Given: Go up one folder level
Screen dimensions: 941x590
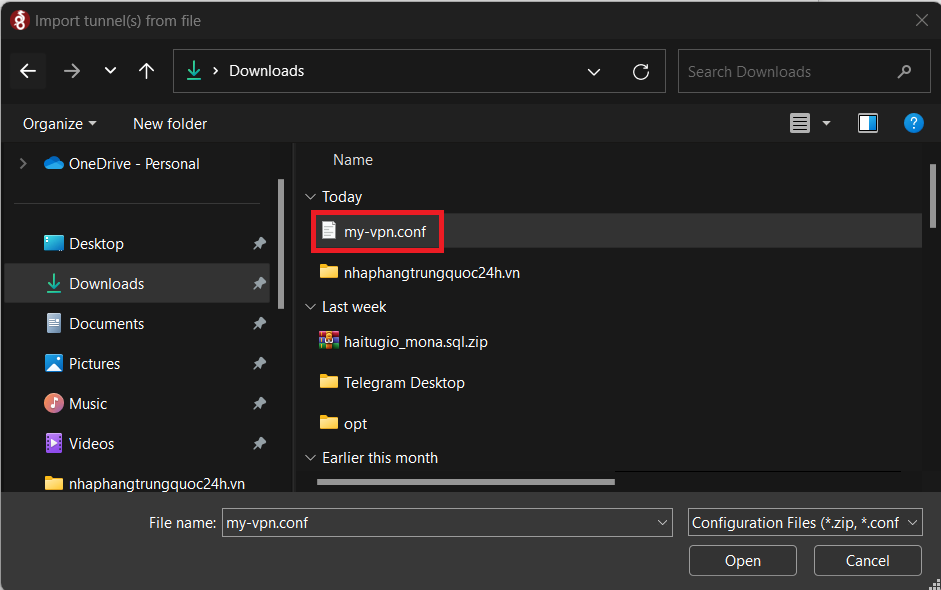Looking at the screenshot, I should 146,71.
